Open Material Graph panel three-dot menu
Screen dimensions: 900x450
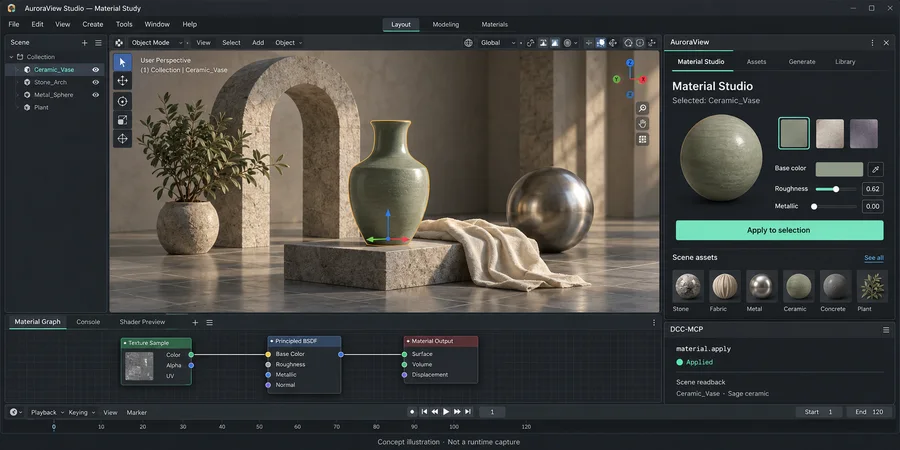(654, 323)
